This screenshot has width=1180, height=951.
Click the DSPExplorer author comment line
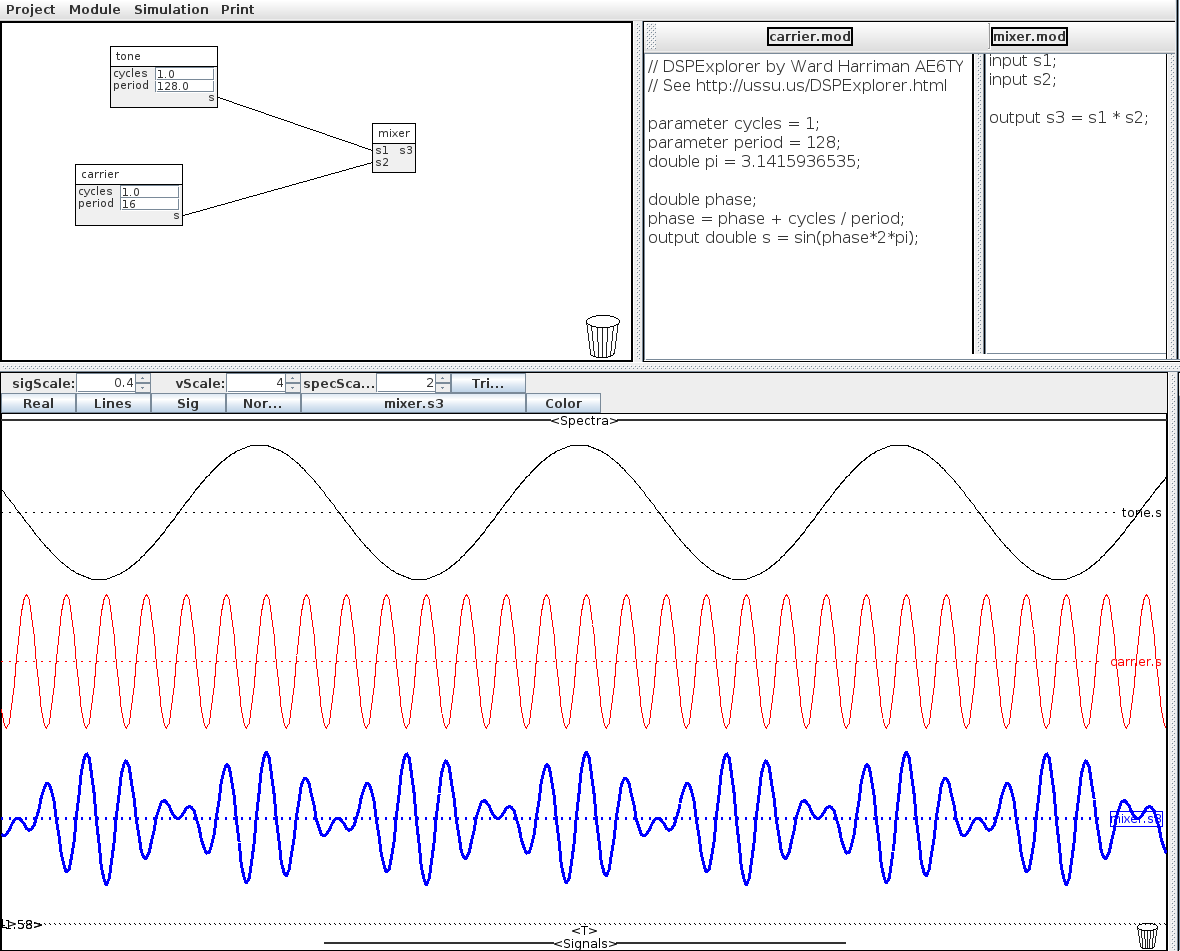point(805,66)
